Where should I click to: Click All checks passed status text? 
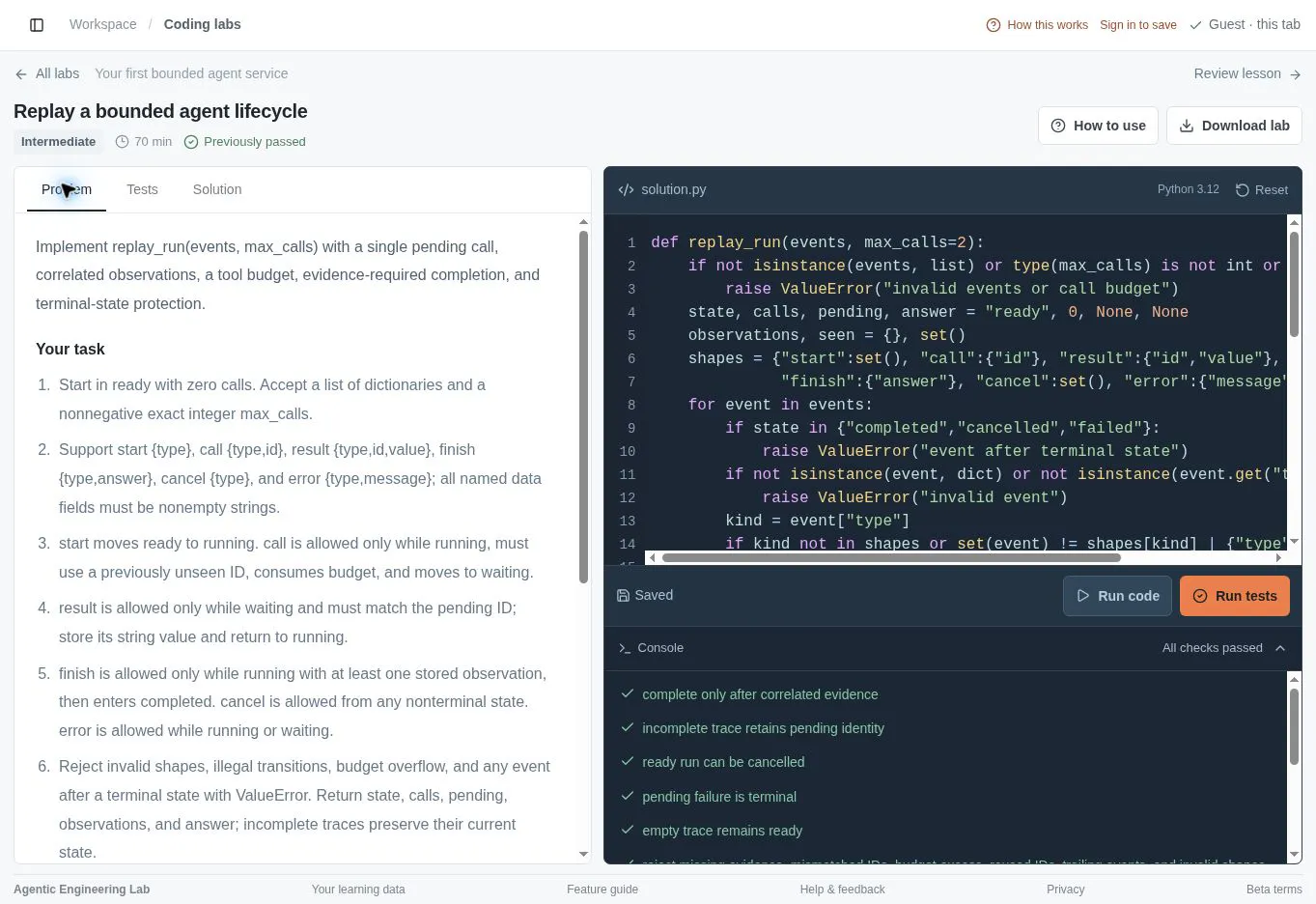1212,648
